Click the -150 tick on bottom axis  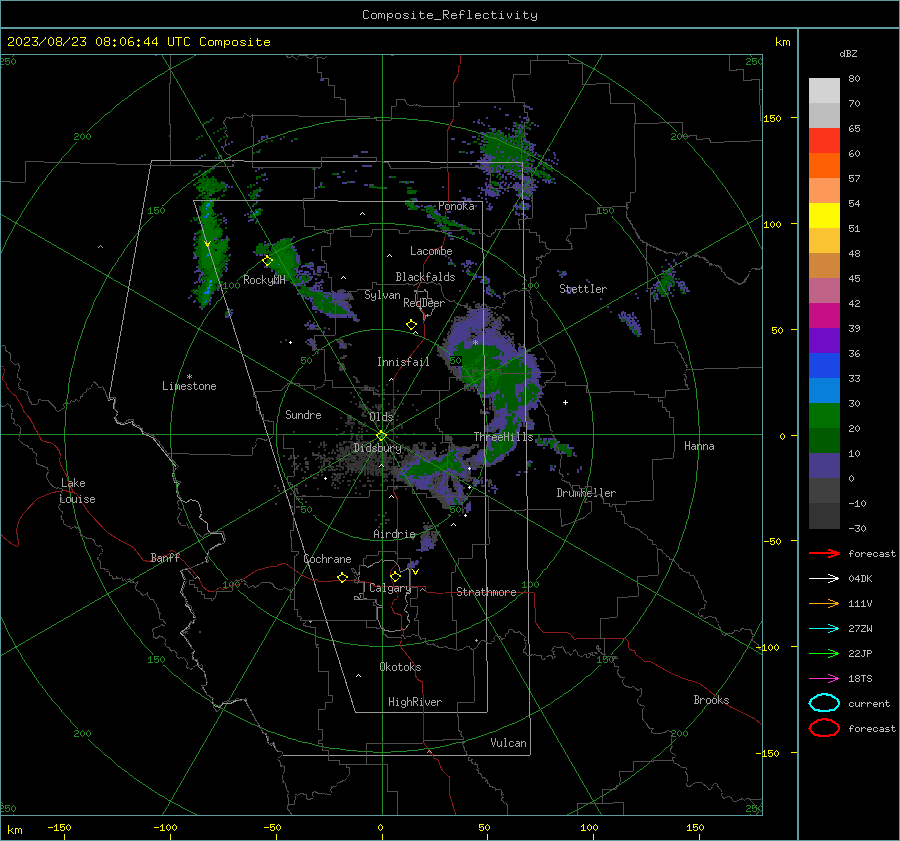pyautogui.click(x=60, y=827)
